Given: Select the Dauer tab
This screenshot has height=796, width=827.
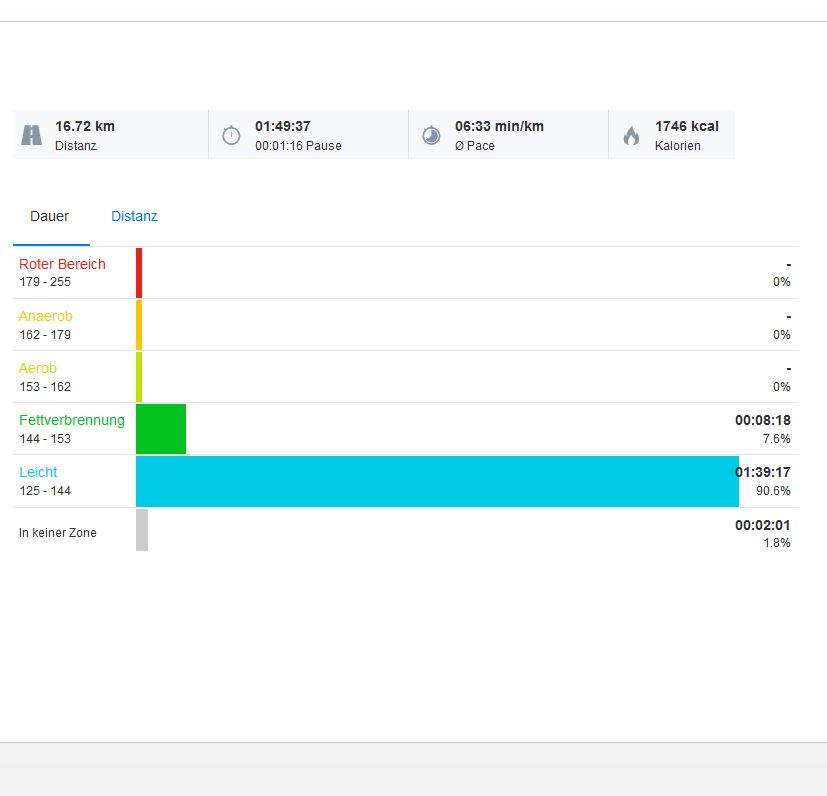Looking at the screenshot, I should 50,216.
